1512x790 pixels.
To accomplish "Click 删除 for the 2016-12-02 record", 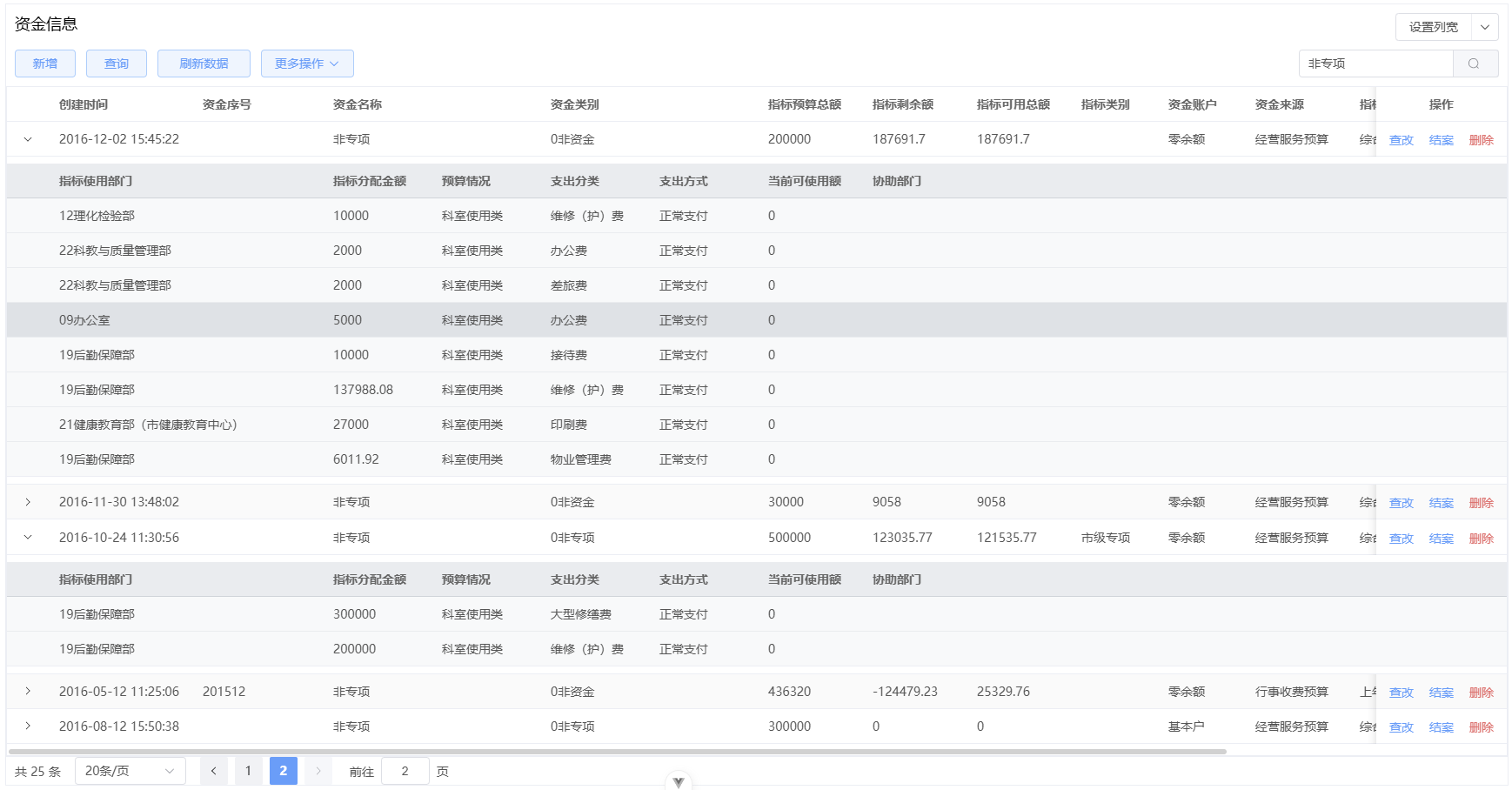I will click(x=1482, y=140).
